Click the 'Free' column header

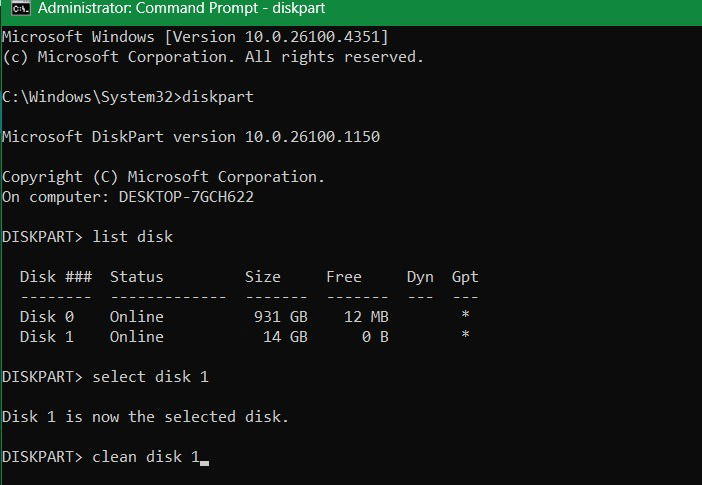click(344, 277)
